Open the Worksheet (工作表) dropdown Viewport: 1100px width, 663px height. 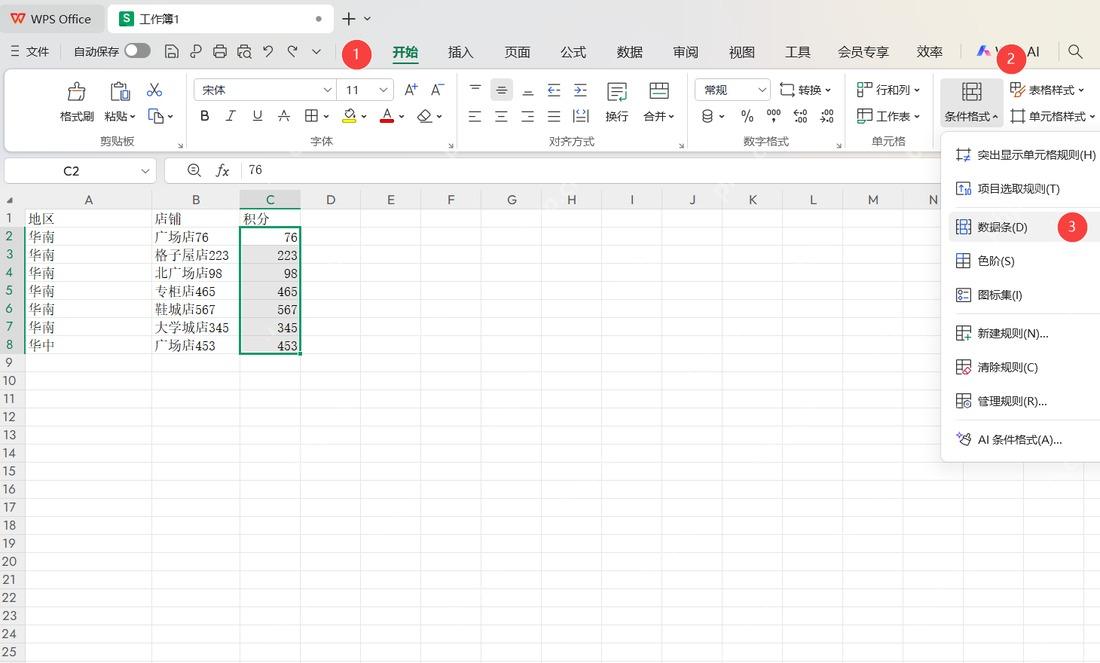888,116
